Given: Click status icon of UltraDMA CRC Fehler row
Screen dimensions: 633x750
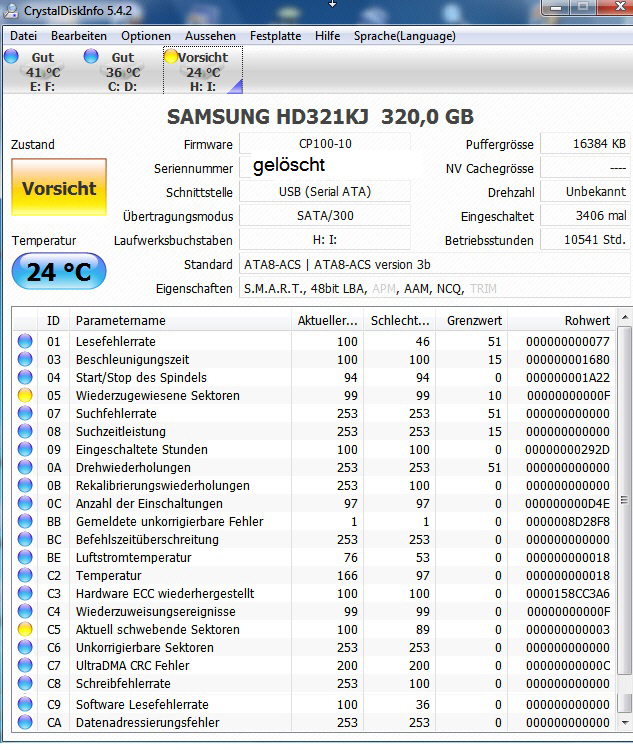Looking at the screenshot, I should point(25,665).
